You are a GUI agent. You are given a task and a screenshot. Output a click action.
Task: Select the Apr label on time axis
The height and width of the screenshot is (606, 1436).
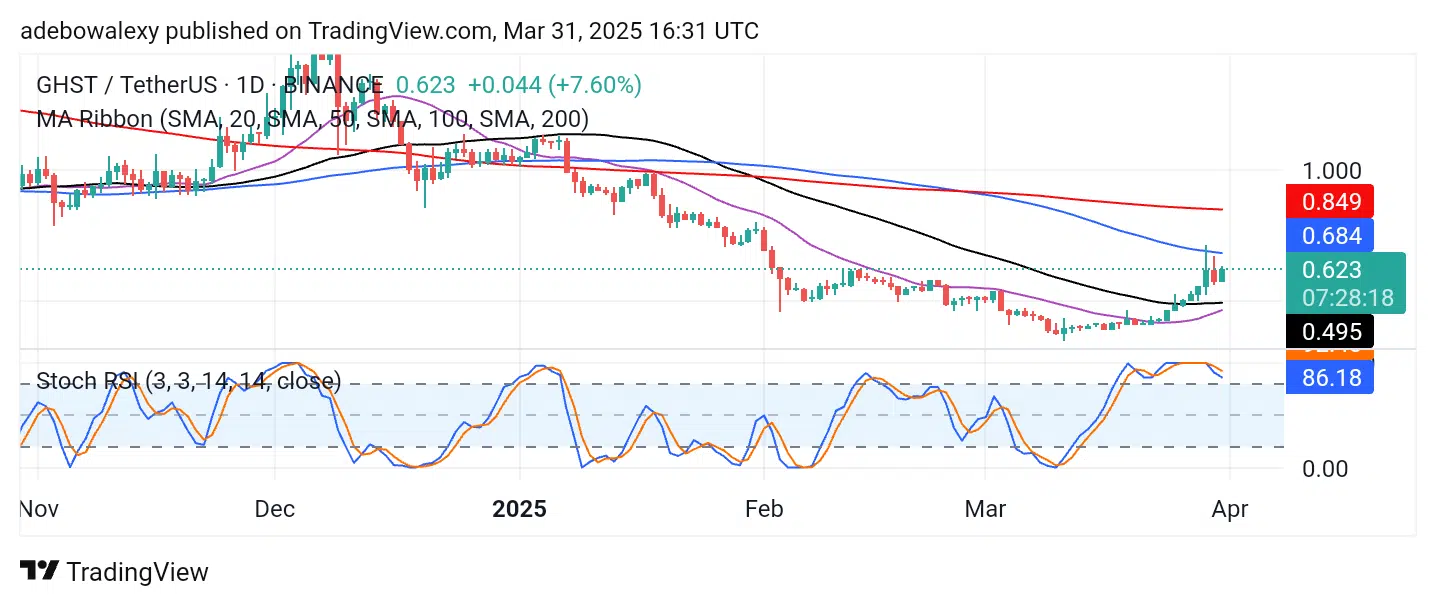[1229, 509]
